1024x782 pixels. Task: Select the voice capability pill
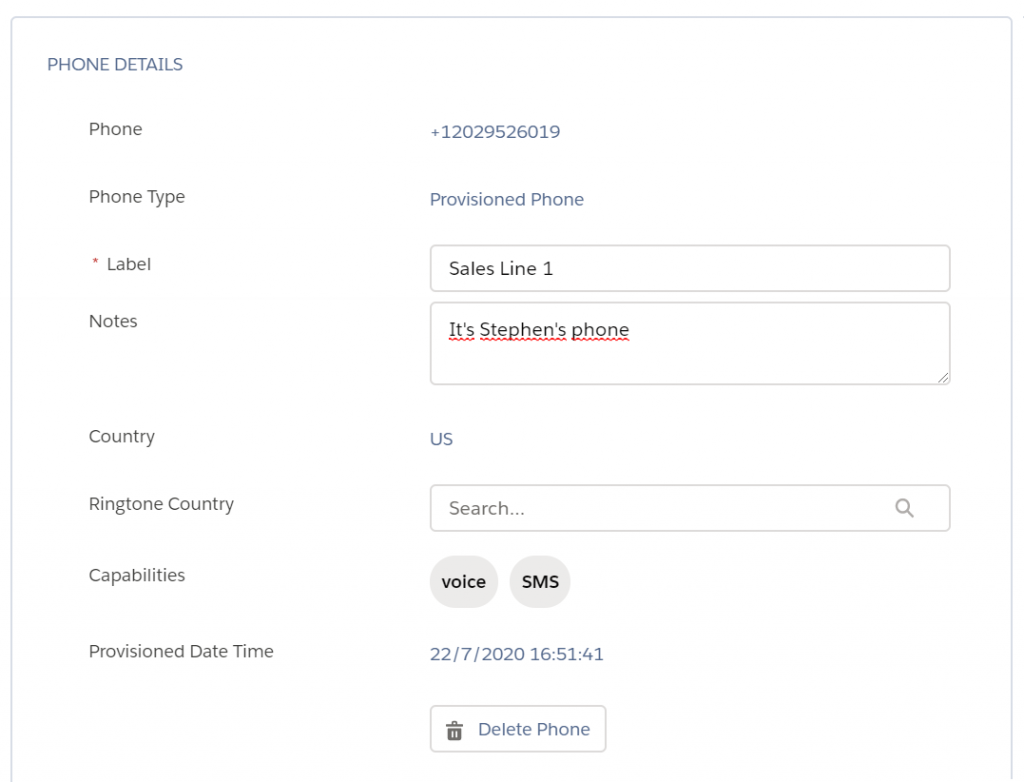463,582
